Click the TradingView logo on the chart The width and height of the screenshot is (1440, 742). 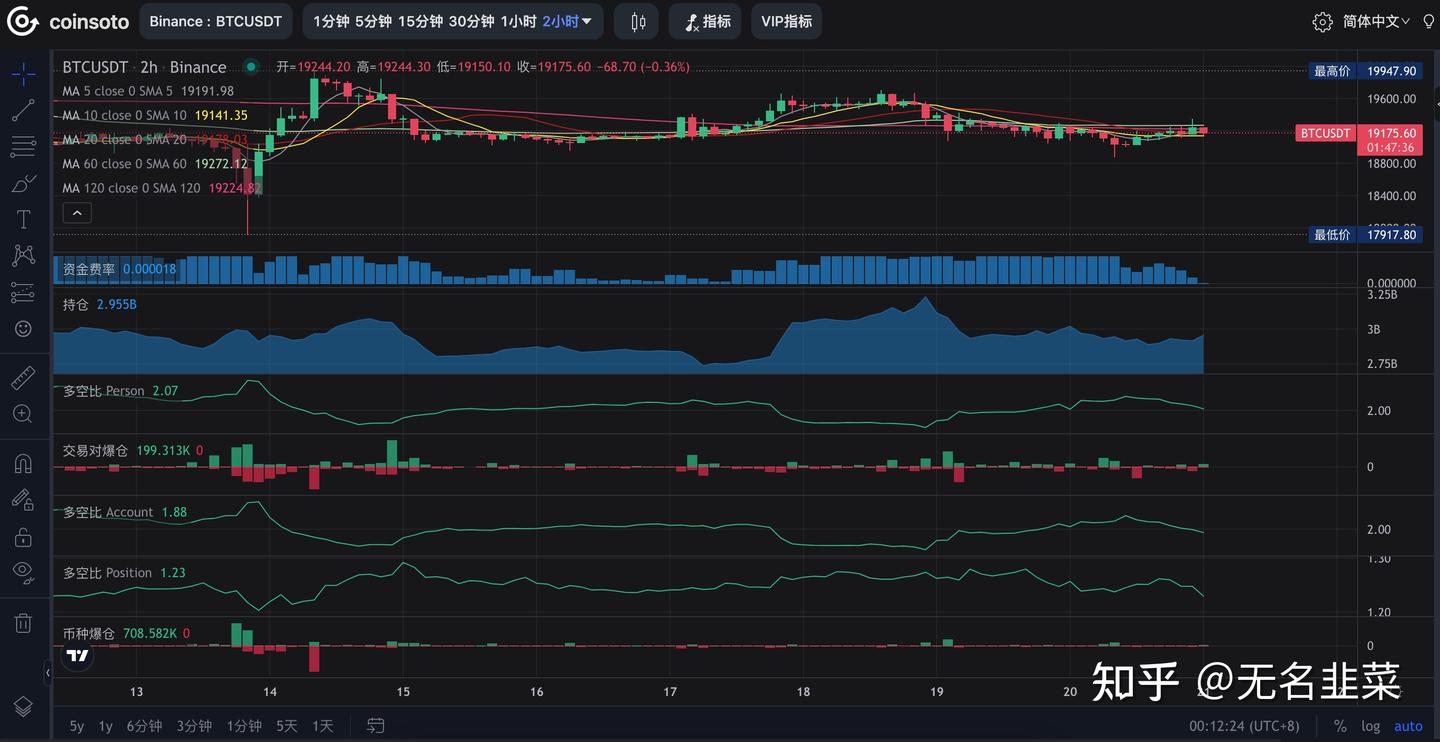[77, 656]
